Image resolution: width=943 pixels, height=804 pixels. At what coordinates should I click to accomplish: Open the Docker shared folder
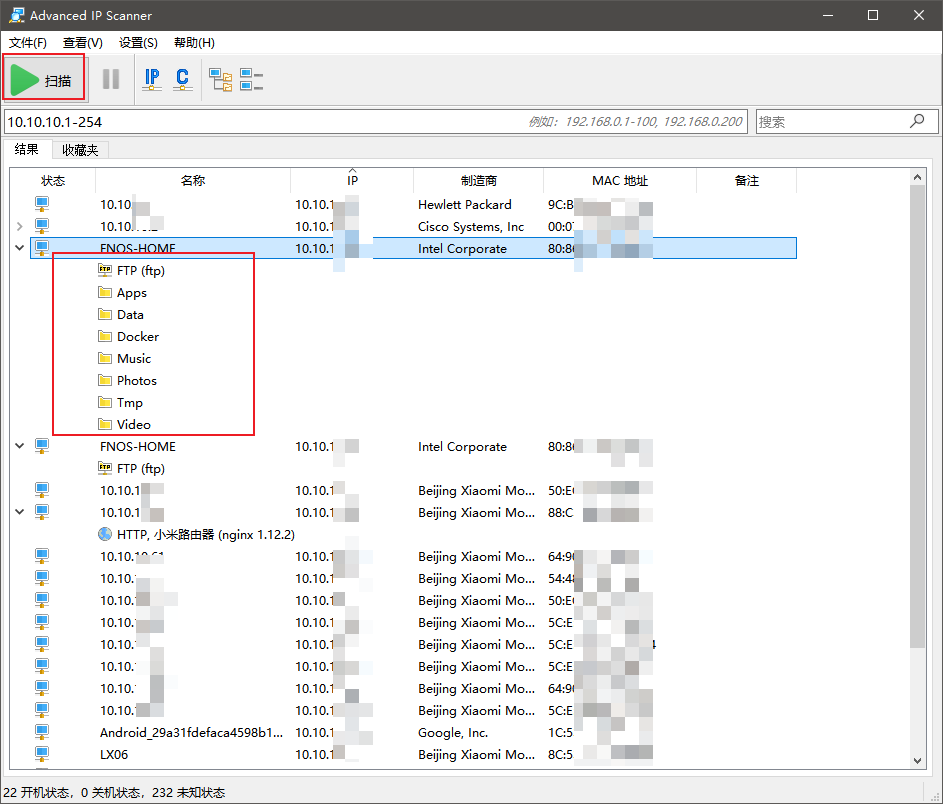[x=138, y=337]
